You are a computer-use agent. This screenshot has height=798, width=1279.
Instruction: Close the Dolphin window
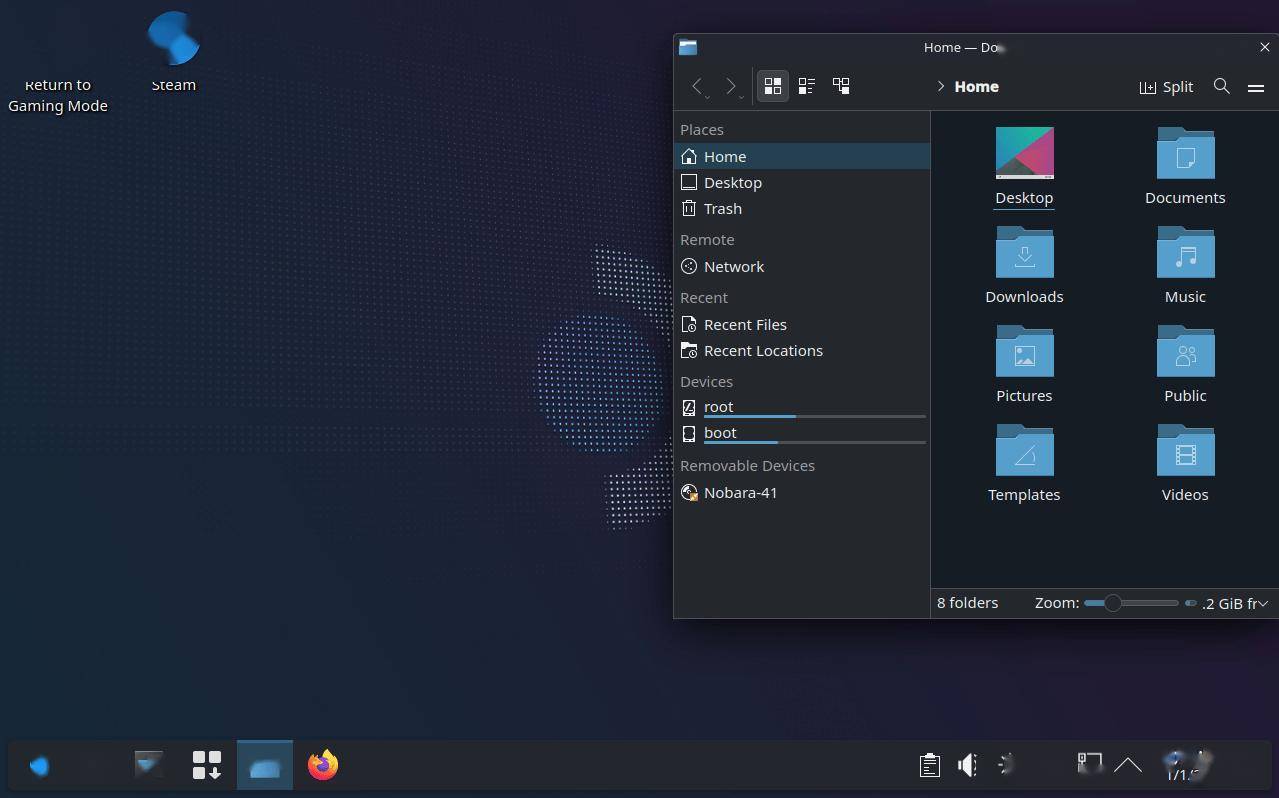click(1264, 47)
